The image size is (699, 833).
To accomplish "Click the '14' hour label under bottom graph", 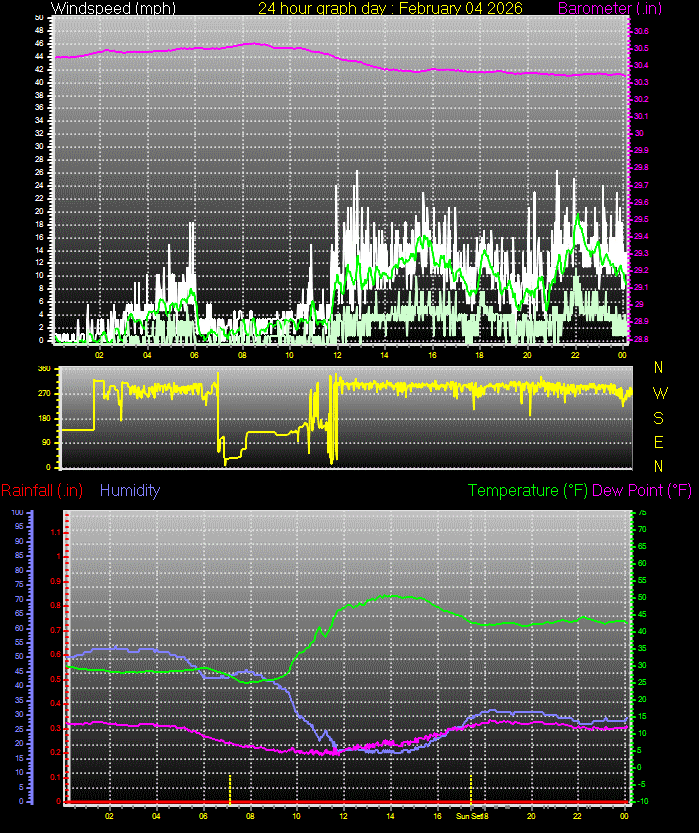I will [390, 816].
